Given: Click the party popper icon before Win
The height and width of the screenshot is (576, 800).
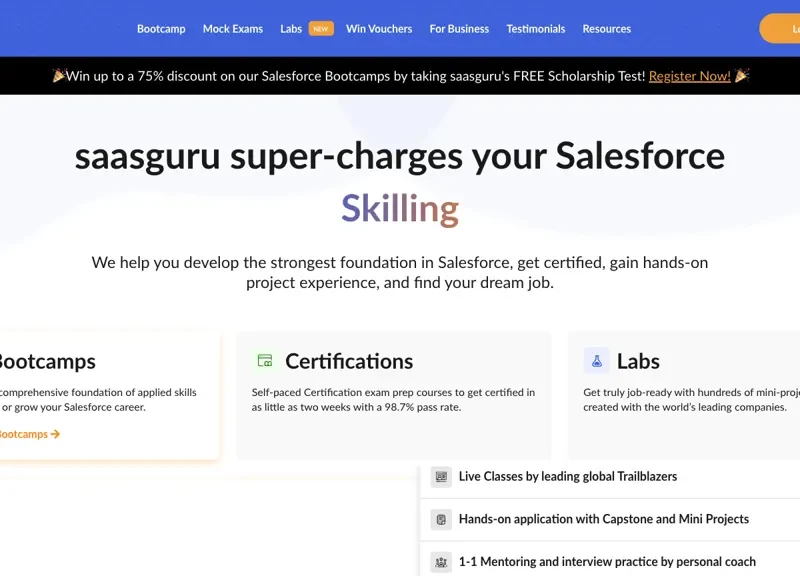Looking at the screenshot, I should [59, 76].
